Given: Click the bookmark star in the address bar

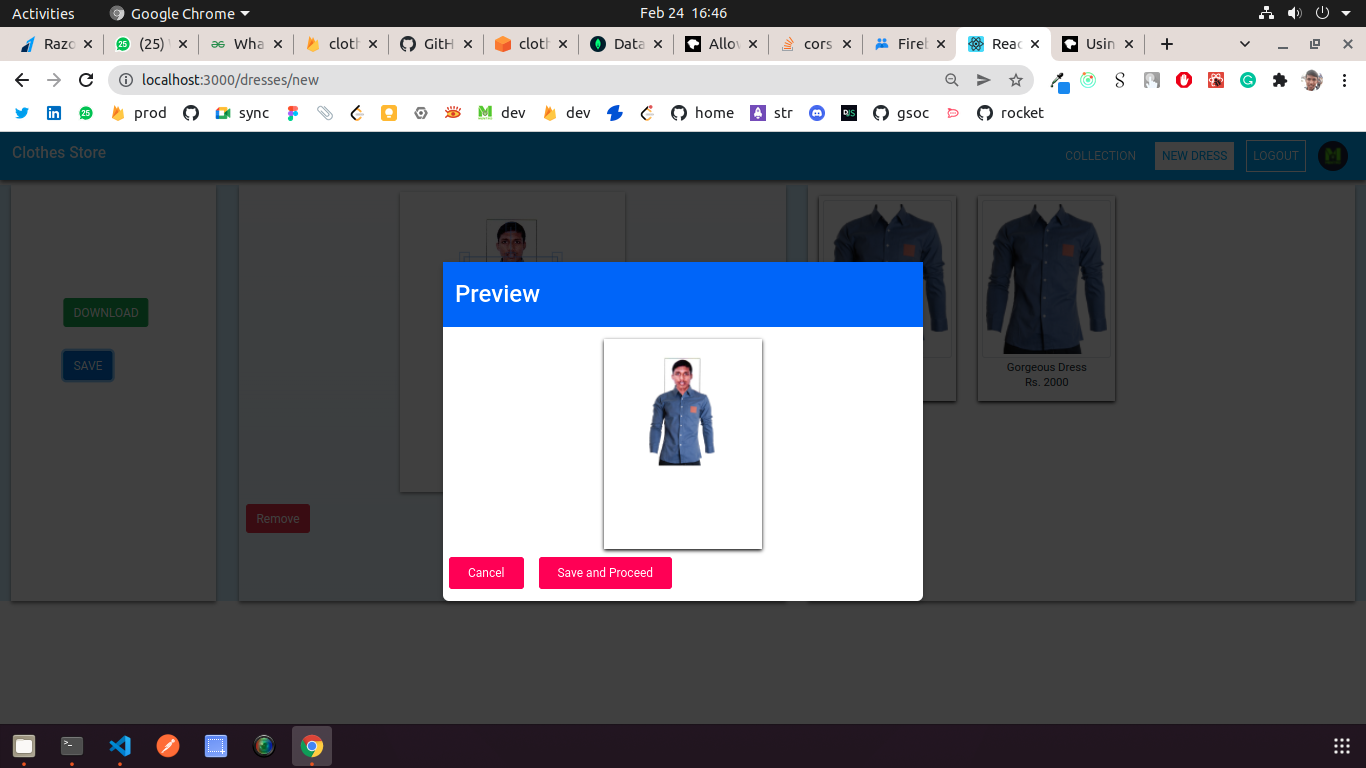Looking at the screenshot, I should pyautogui.click(x=1015, y=80).
